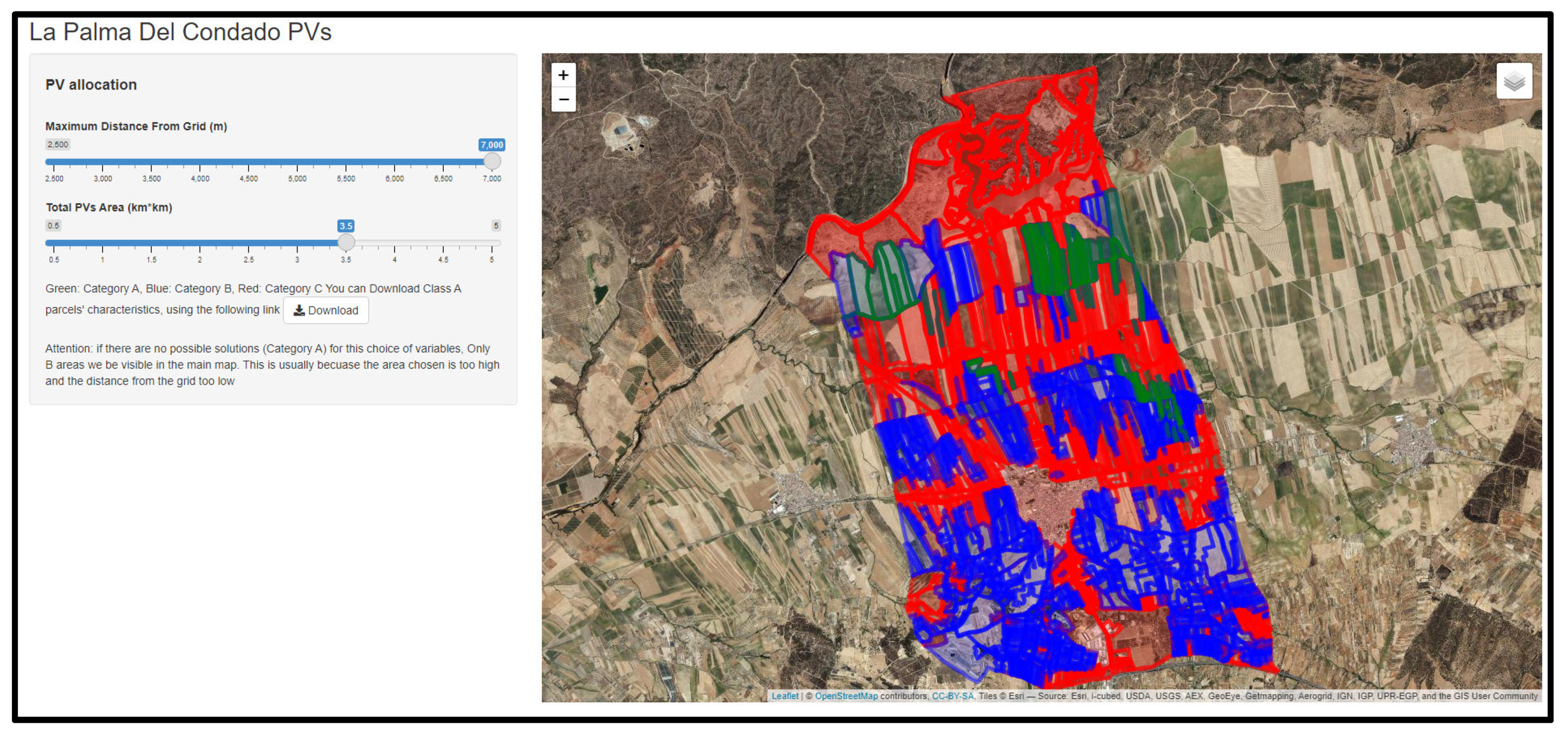Screen dimensions: 1568x736
Task: Set distance slider to 6,000 mark
Action: pos(395,162)
